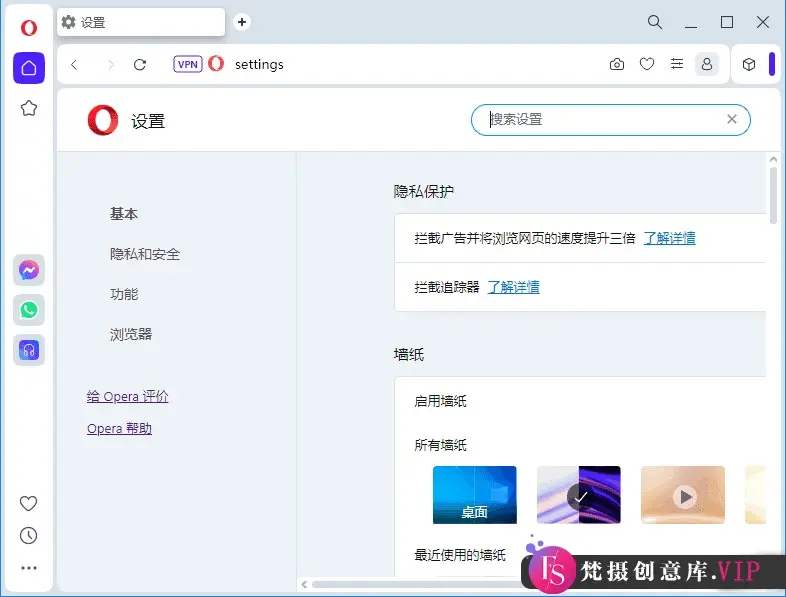786x597 pixels.
Task: Go forward with the forward arrow
Action: [111, 64]
